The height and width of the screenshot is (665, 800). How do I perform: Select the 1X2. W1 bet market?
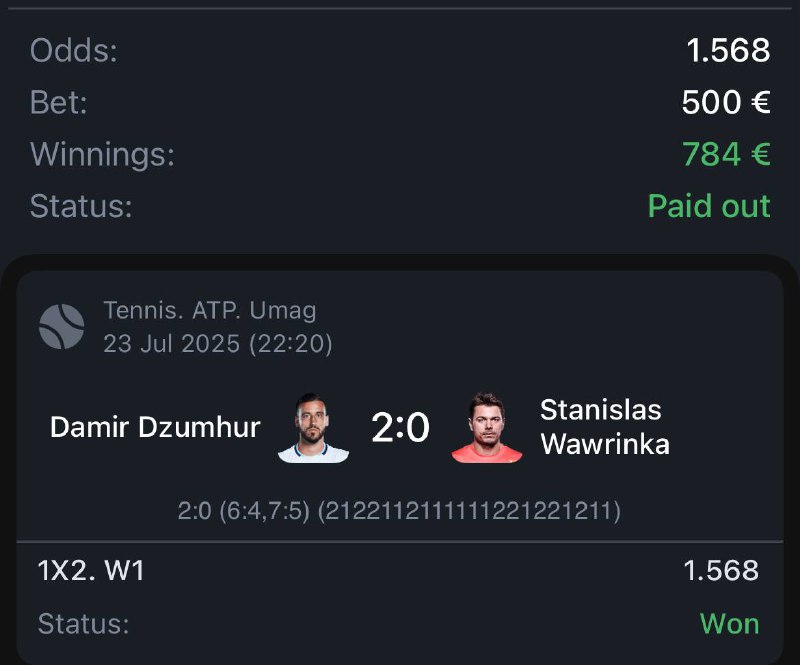point(91,571)
